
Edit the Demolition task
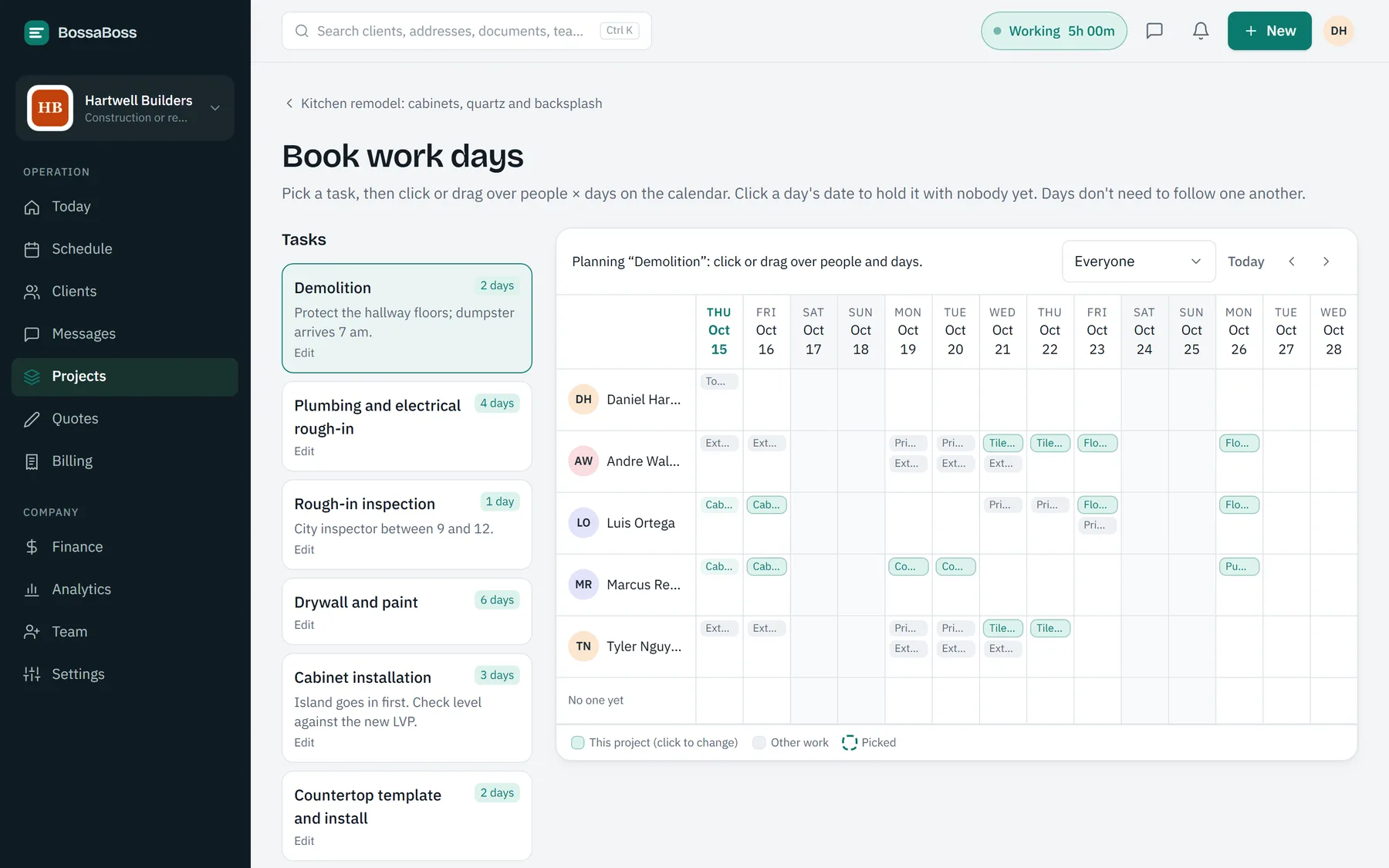click(x=304, y=353)
